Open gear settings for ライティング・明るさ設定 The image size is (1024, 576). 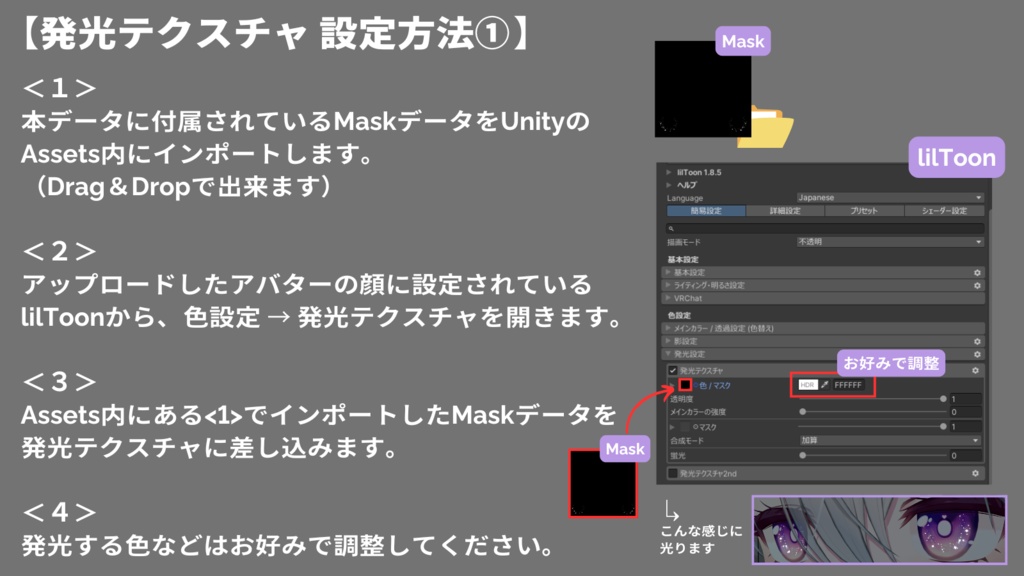pos(977,286)
